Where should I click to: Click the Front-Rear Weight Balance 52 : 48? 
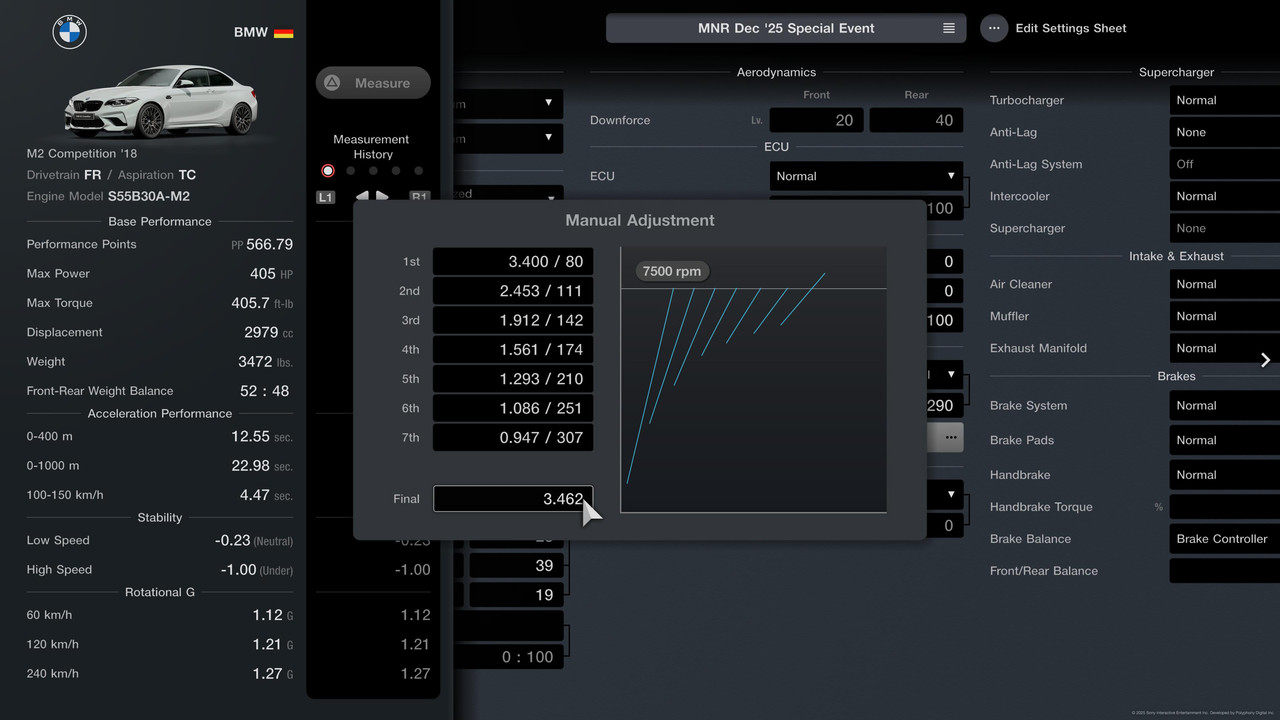265,391
